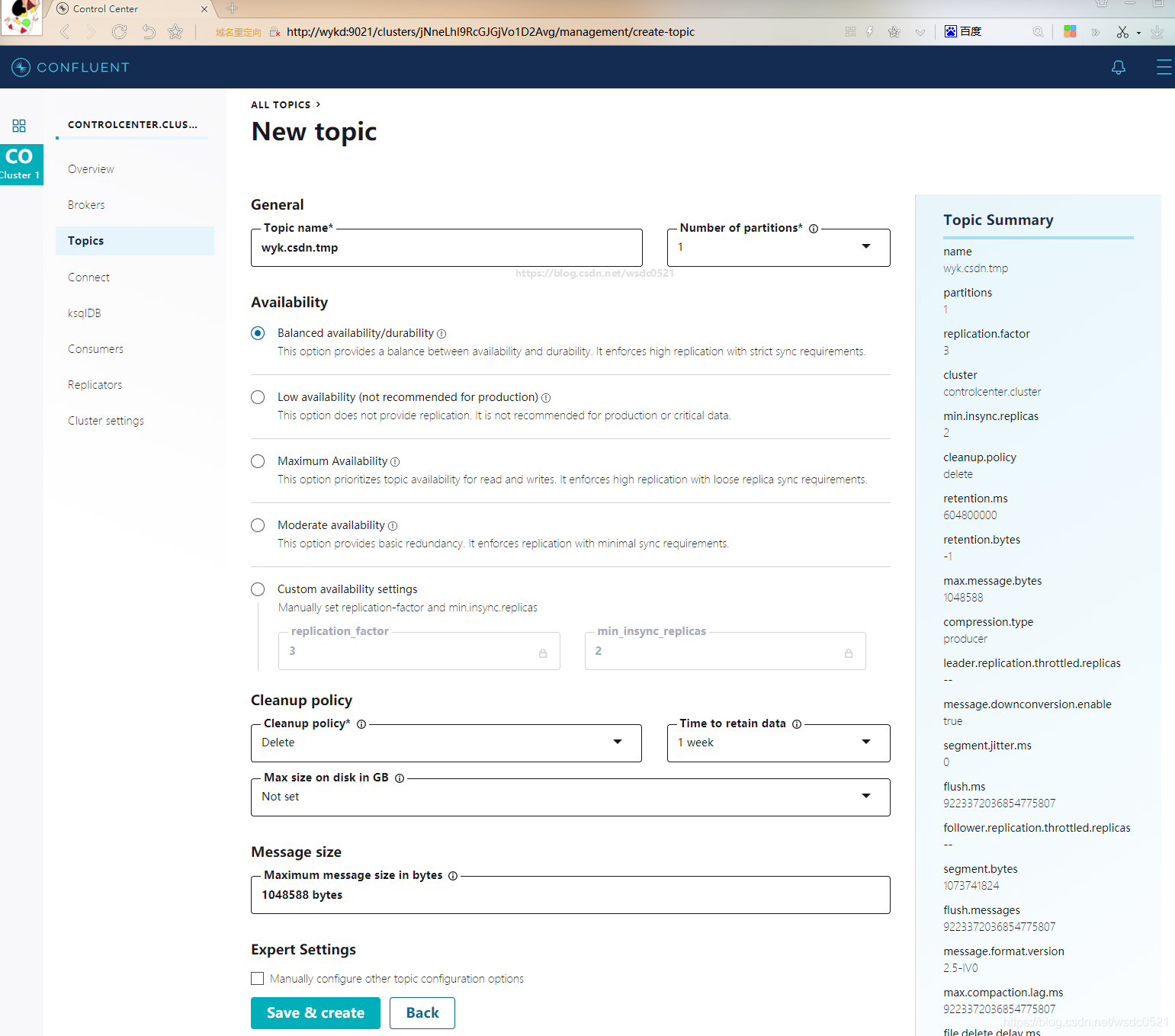
Task: Click the CONTROLCENTER.CLUS... cluster name
Action: pyautogui.click(x=133, y=124)
